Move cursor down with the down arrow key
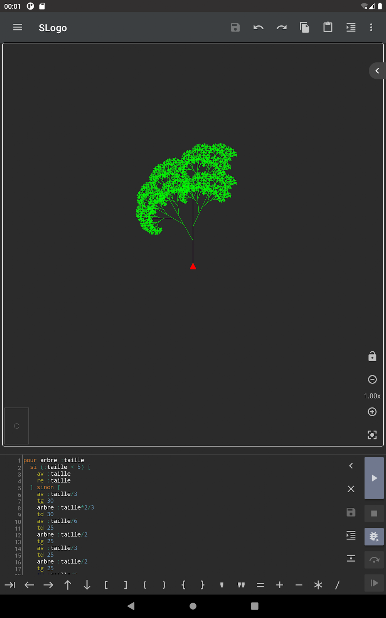The width and height of the screenshot is (386, 618). (87, 585)
